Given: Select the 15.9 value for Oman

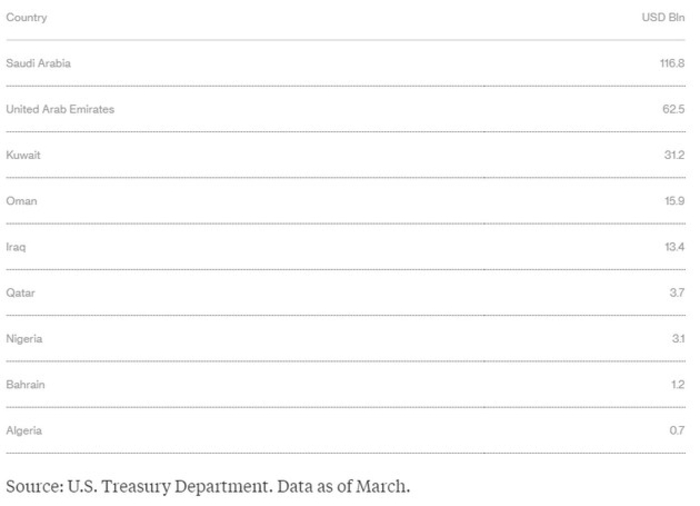Looking at the screenshot, I should coord(673,201).
